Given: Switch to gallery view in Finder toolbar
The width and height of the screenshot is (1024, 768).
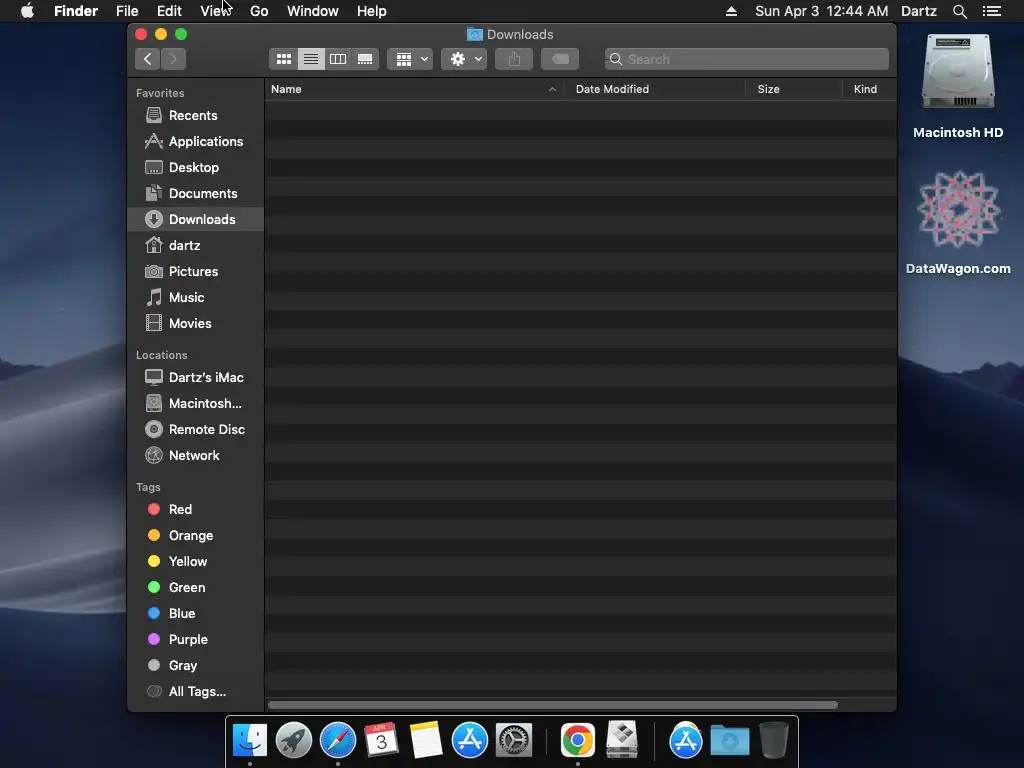Looking at the screenshot, I should [x=365, y=59].
